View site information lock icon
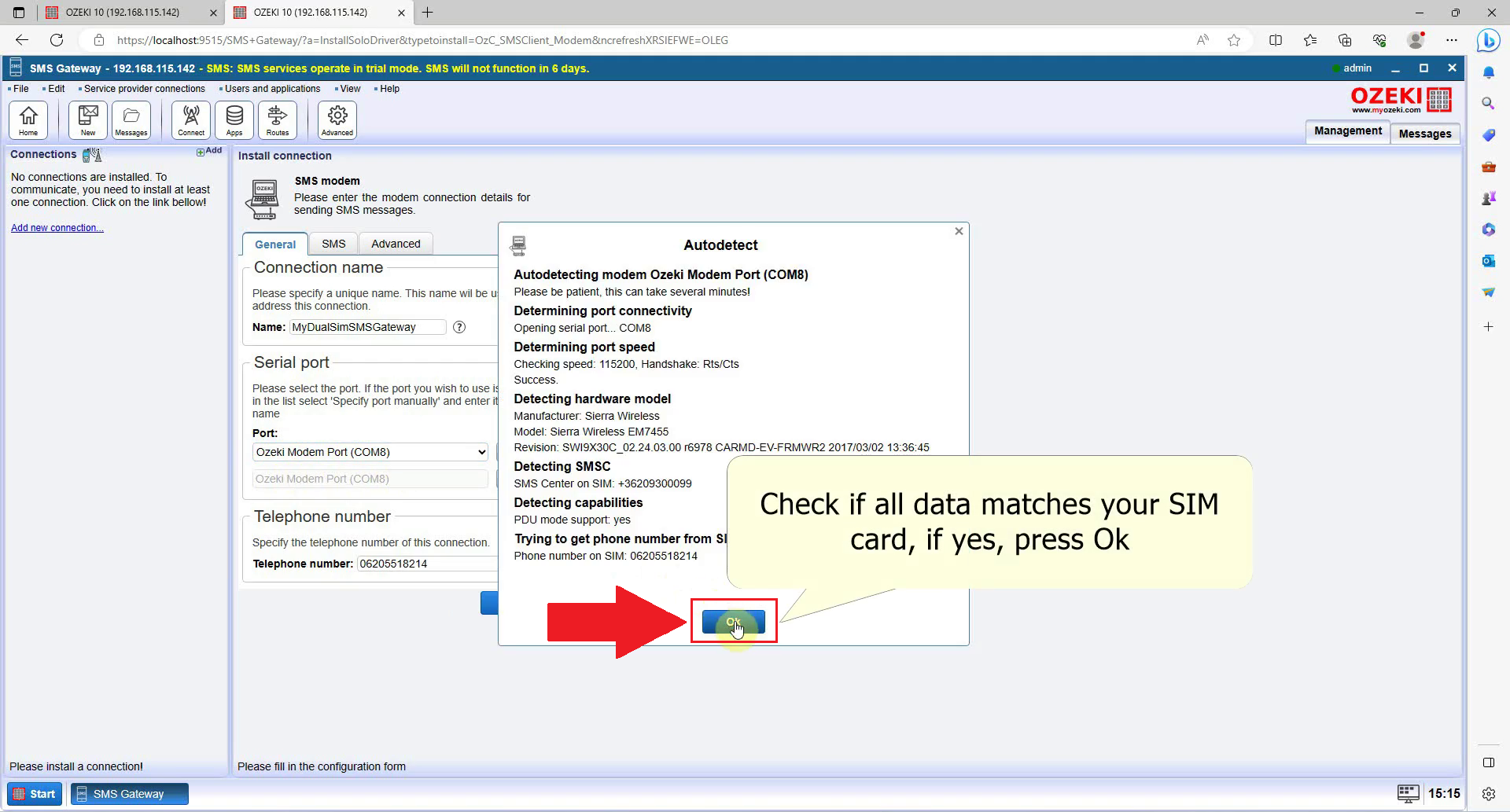Image resolution: width=1510 pixels, height=812 pixels. tap(98, 40)
